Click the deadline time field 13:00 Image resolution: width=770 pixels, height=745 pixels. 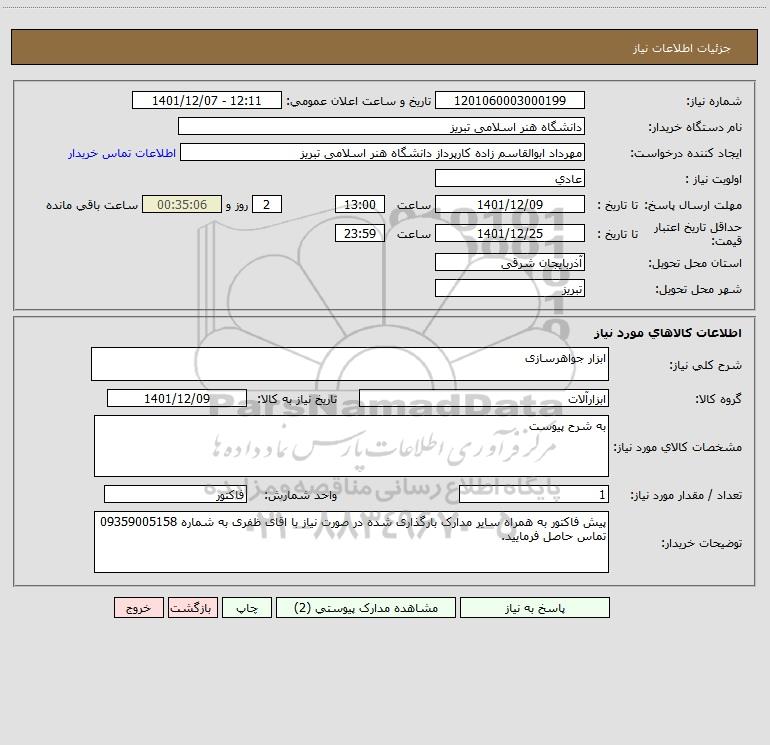359,204
